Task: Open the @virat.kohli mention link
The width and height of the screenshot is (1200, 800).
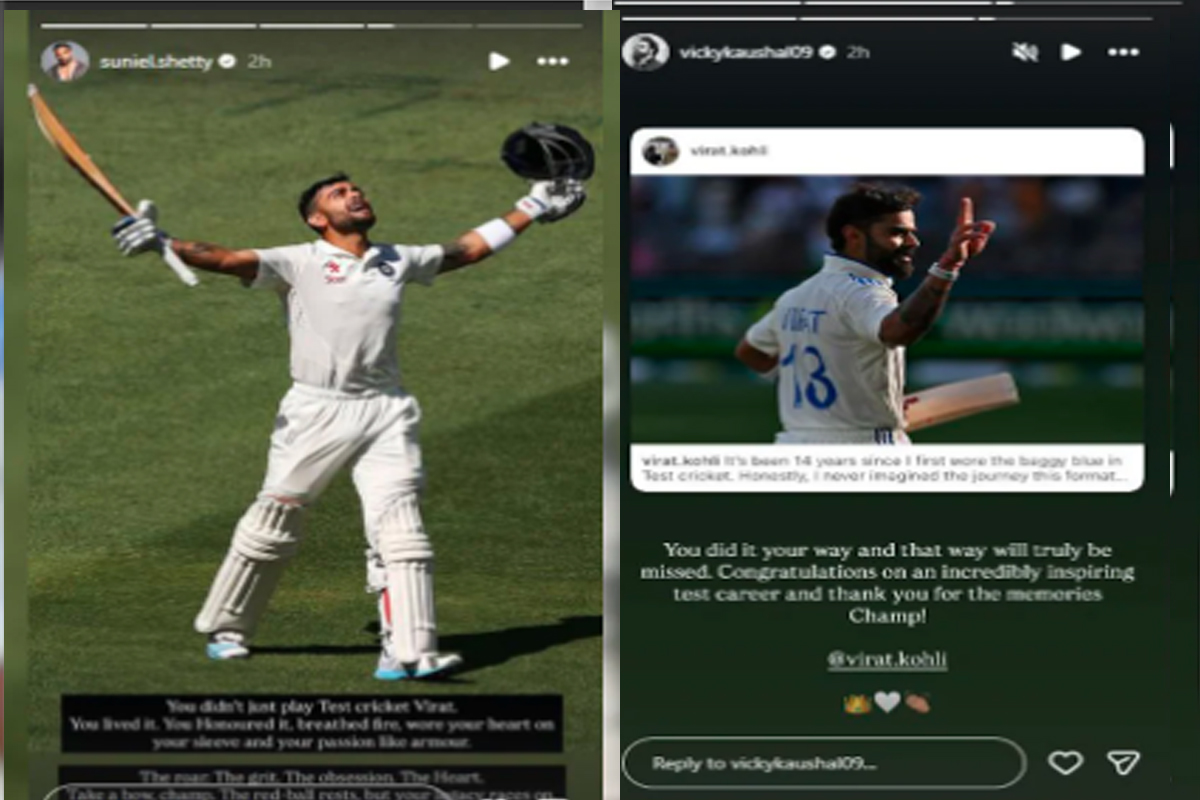Action: tap(887, 660)
